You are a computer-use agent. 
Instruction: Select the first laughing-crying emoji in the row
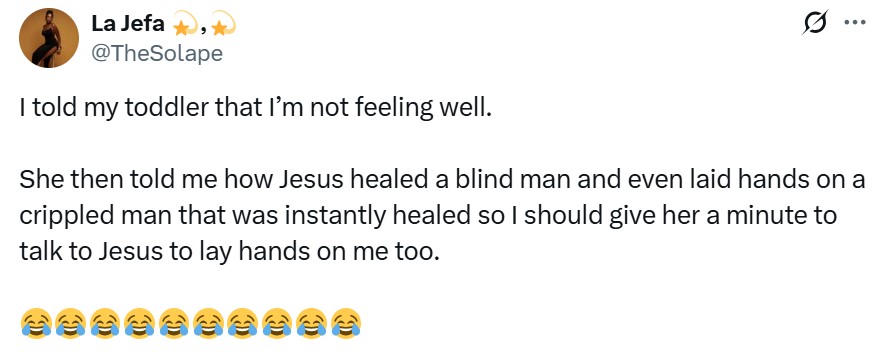pos(36,323)
